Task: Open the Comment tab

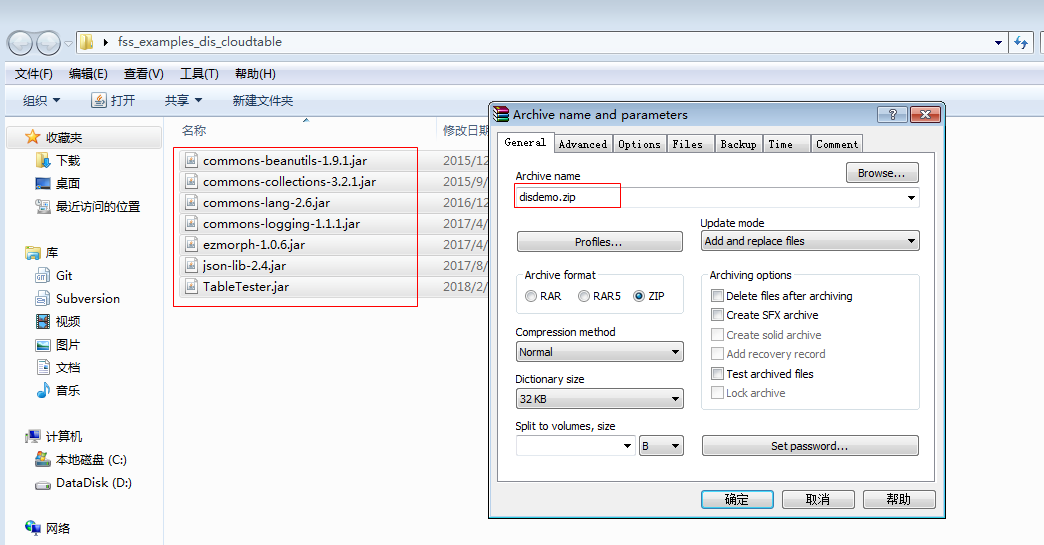Action: (x=837, y=144)
